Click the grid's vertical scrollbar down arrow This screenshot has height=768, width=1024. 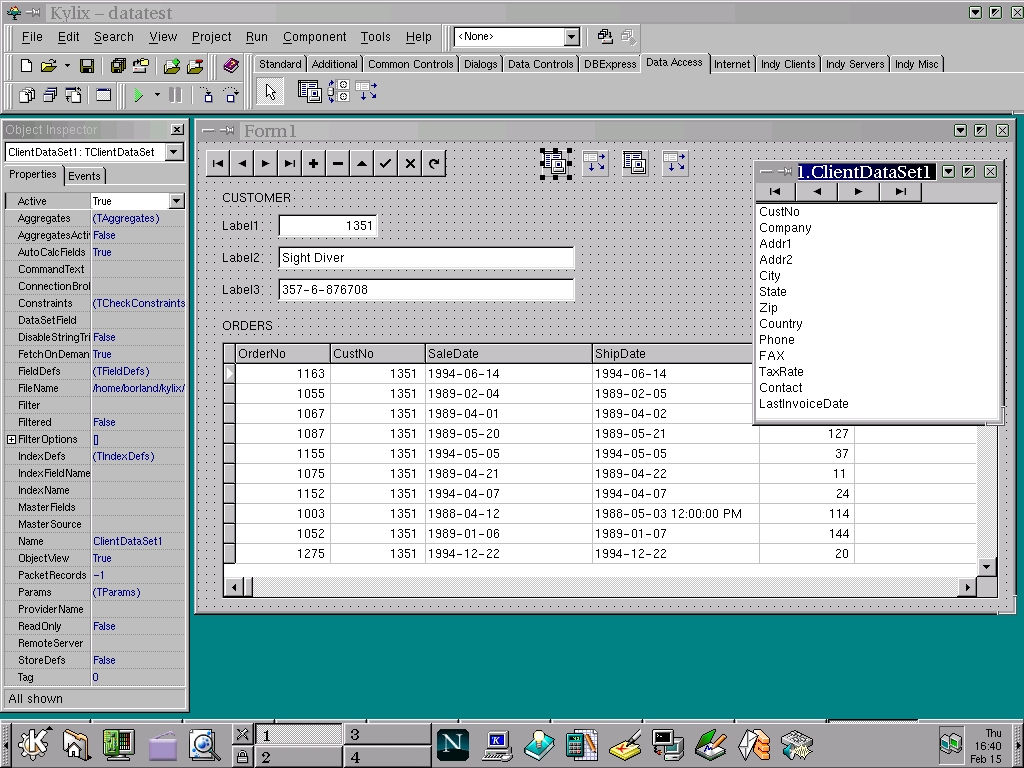[x=987, y=567]
